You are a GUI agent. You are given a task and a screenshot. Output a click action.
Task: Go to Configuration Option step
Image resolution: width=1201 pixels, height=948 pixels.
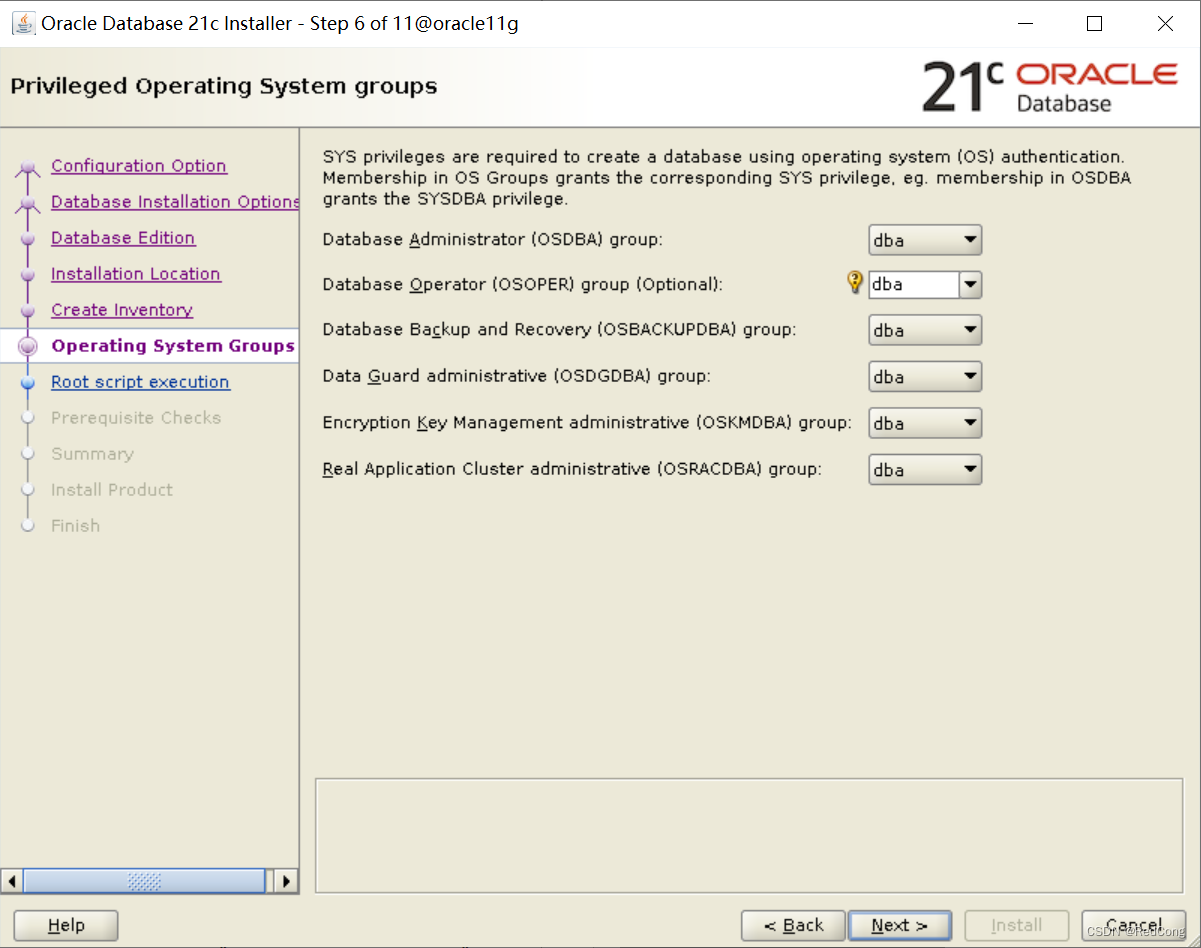pyautogui.click(x=139, y=166)
